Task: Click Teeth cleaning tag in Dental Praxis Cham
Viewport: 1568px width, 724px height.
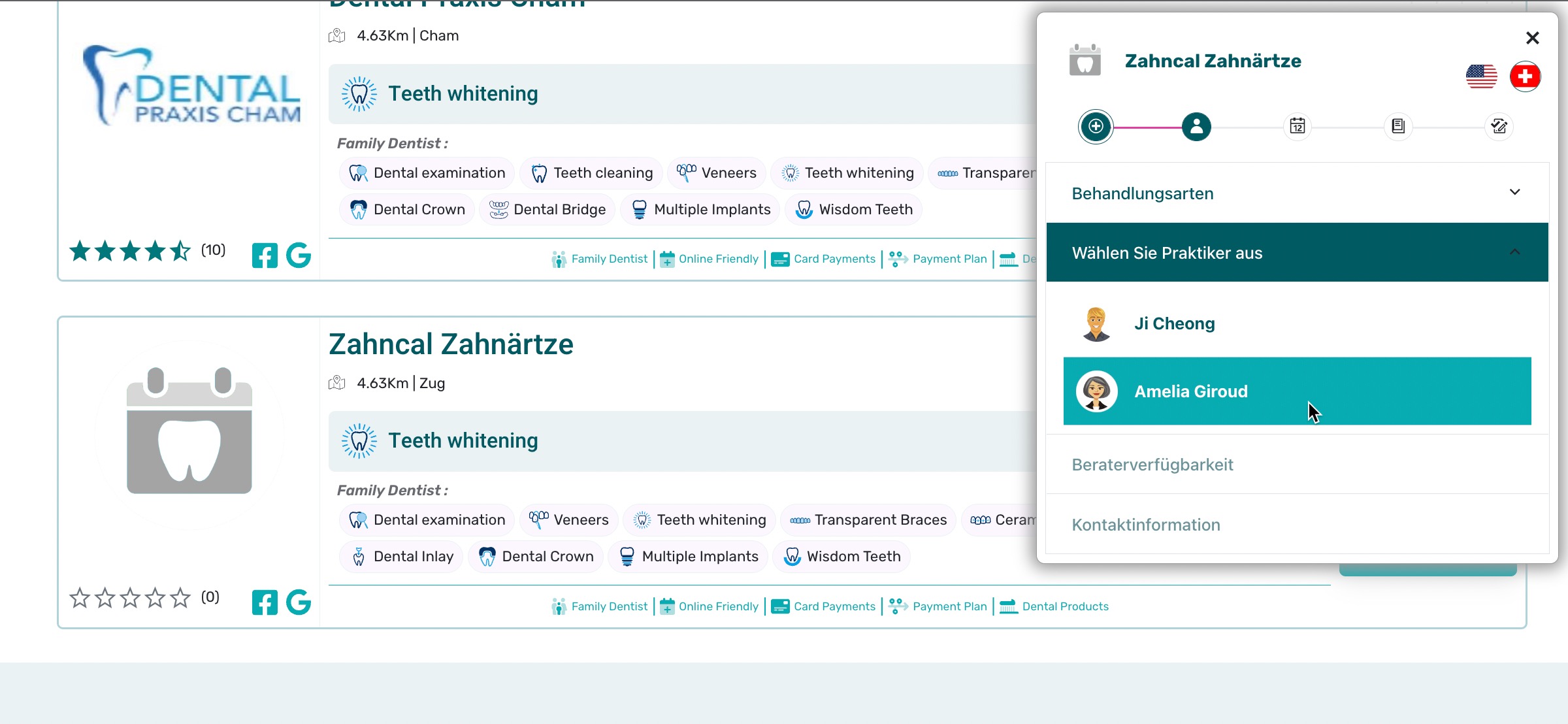Action: tap(591, 173)
